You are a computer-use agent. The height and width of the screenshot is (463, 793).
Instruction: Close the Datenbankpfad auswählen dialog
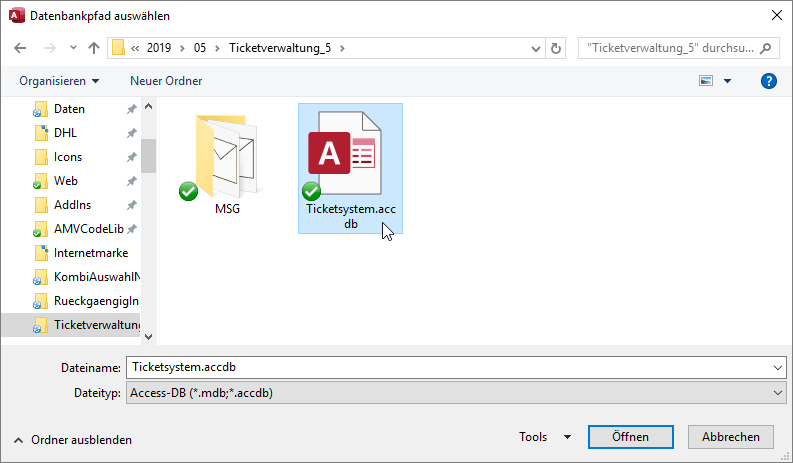point(777,15)
